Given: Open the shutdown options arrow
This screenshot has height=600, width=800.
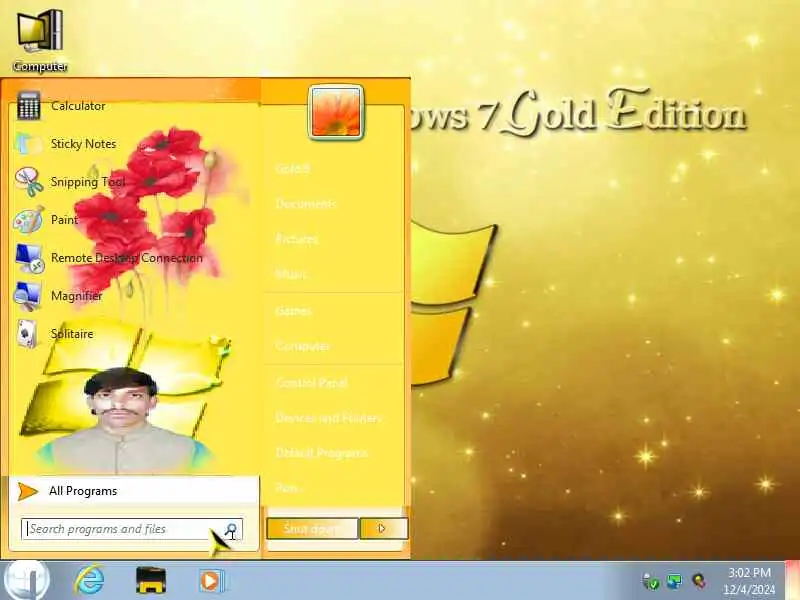Looking at the screenshot, I should pos(383,529).
